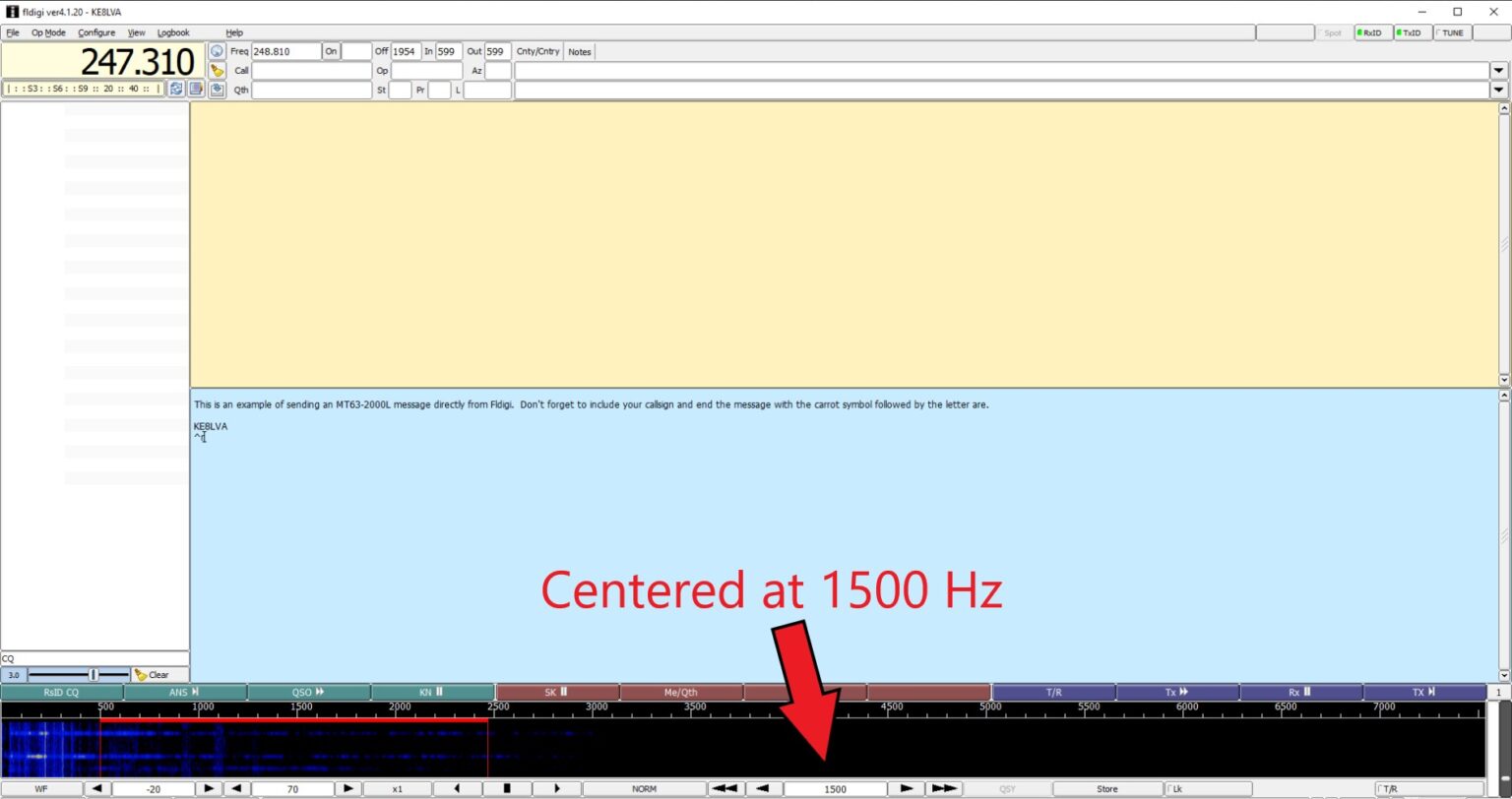Click the Store button

pyautogui.click(x=1107, y=789)
